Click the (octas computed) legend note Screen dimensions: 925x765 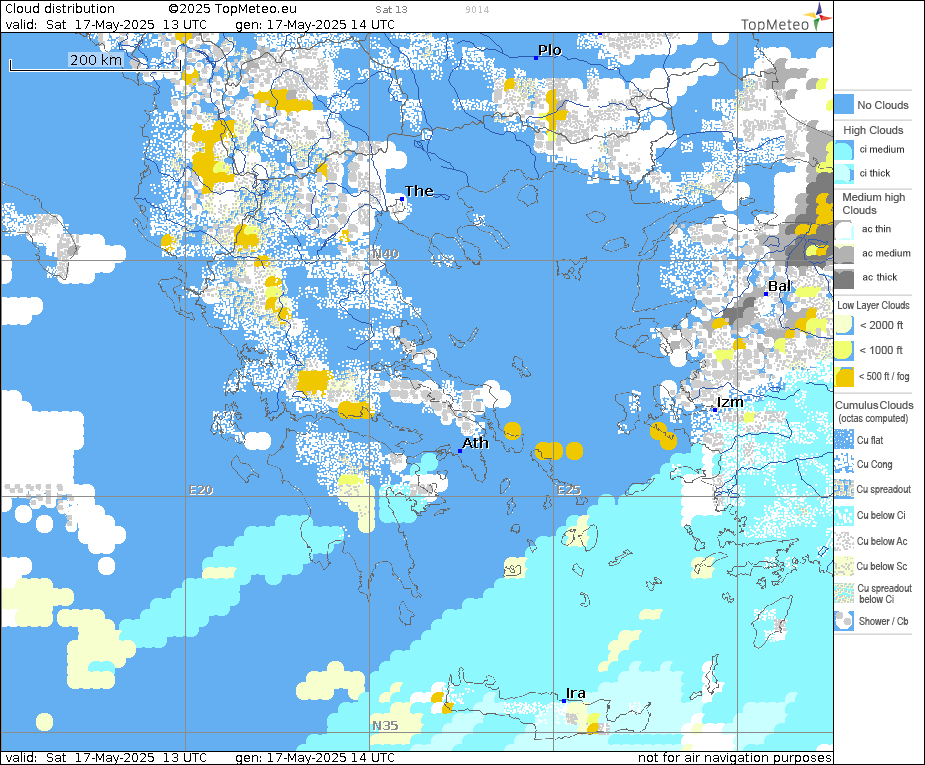click(x=873, y=418)
